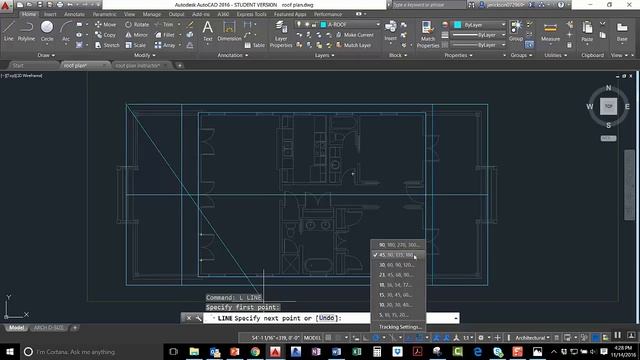Open the Start file tab
The width and height of the screenshot is (640, 360).
(18, 65)
